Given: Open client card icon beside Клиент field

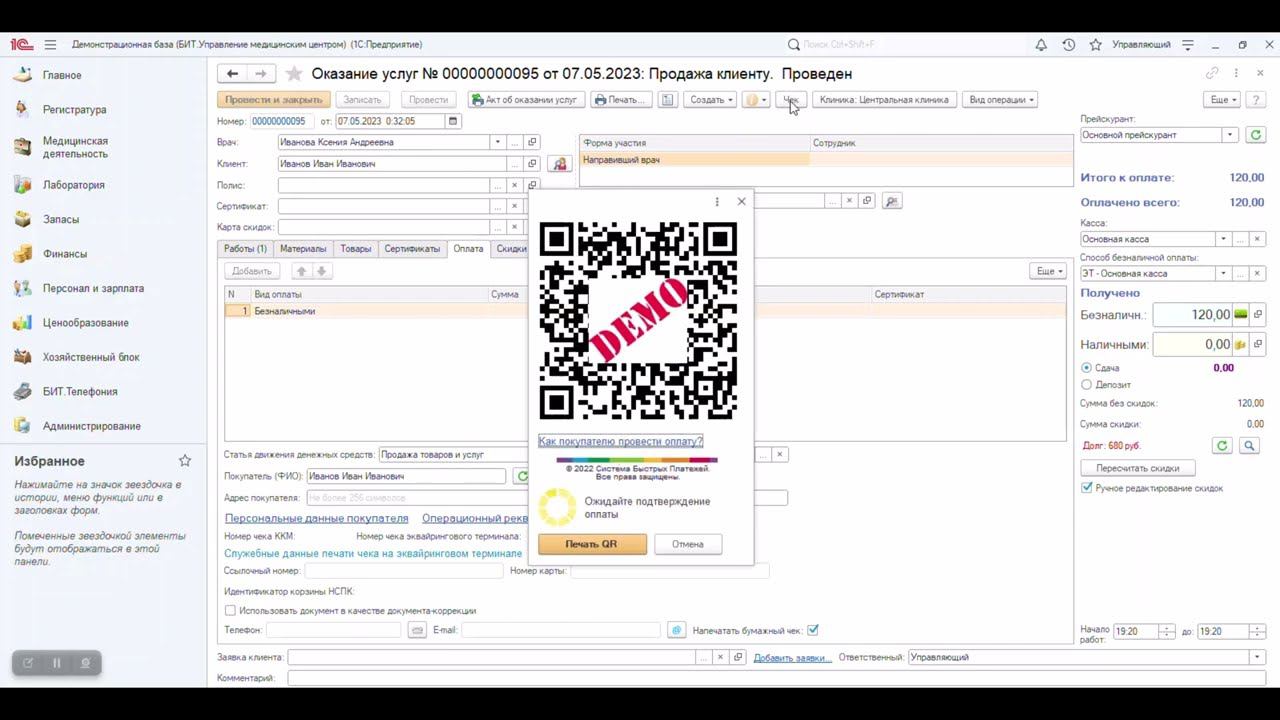Looking at the screenshot, I should click(x=560, y=163).
